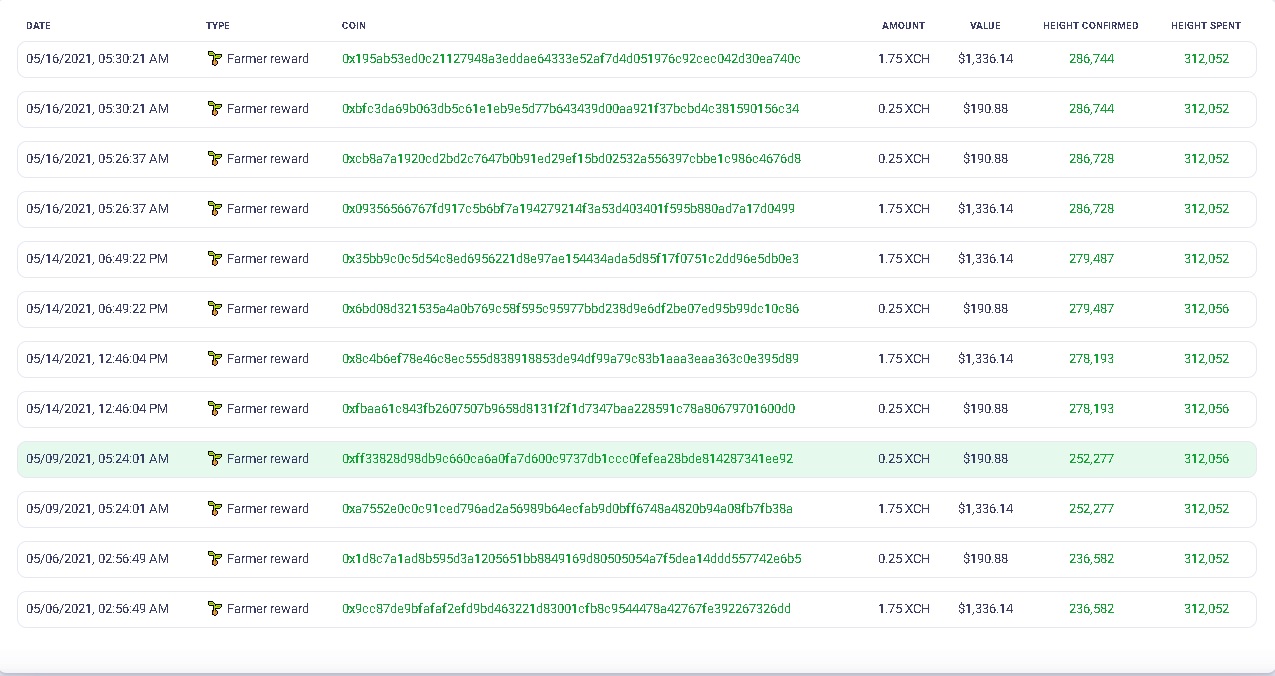Open coin link starting with 0xbfc3da69b063
1275x676 pixels.
570,109
